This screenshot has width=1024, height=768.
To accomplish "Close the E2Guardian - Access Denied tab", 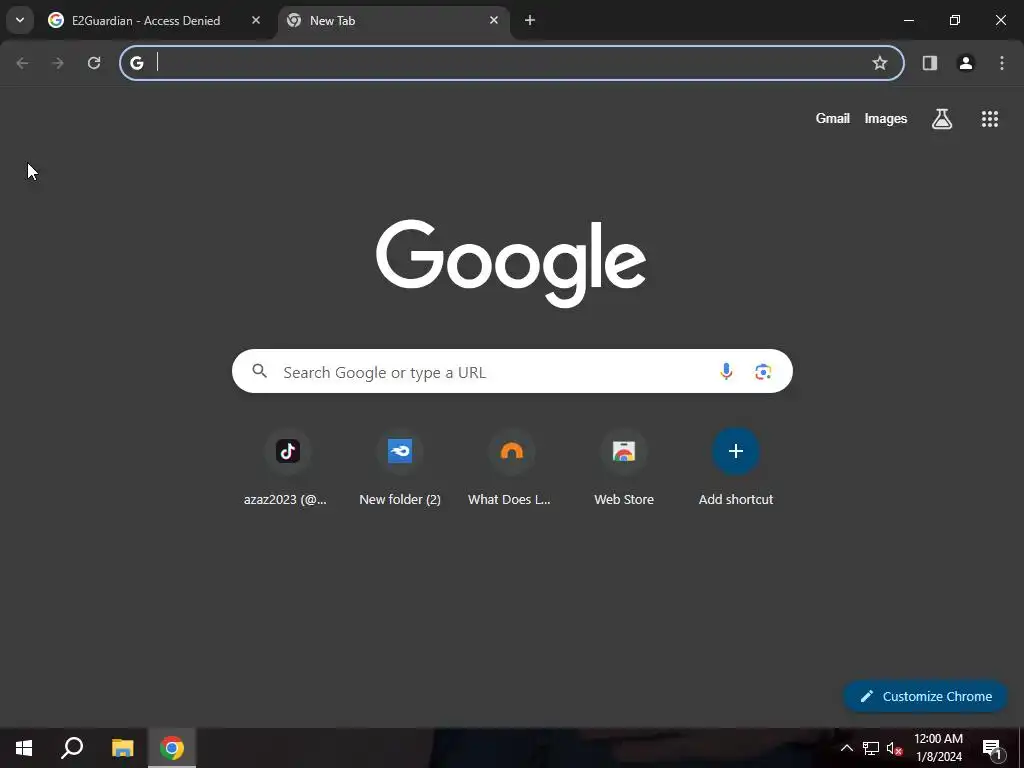I will [x=256, y=20].
